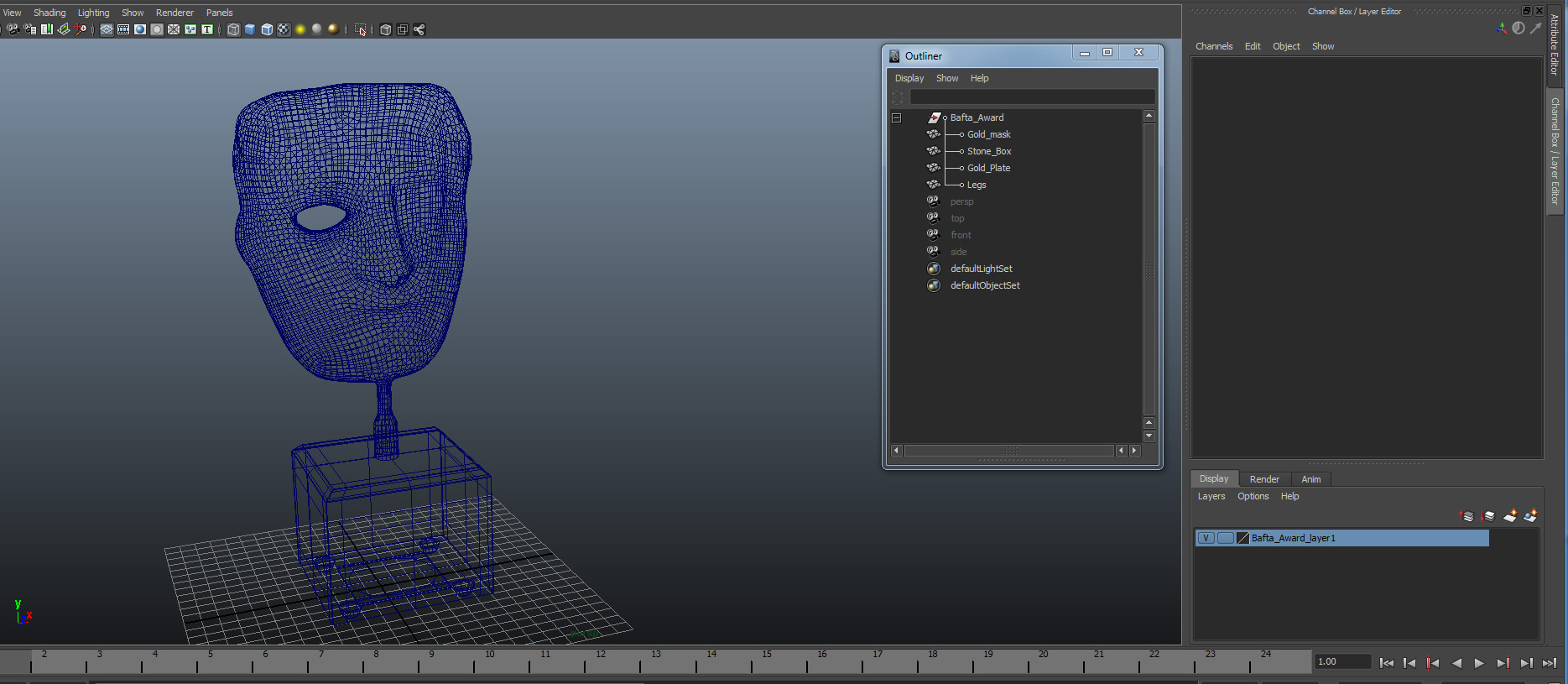Click the hyperbolic arrow icon in Channel Box
This screenshot has width=1568, height=684.
(1536, 29)
